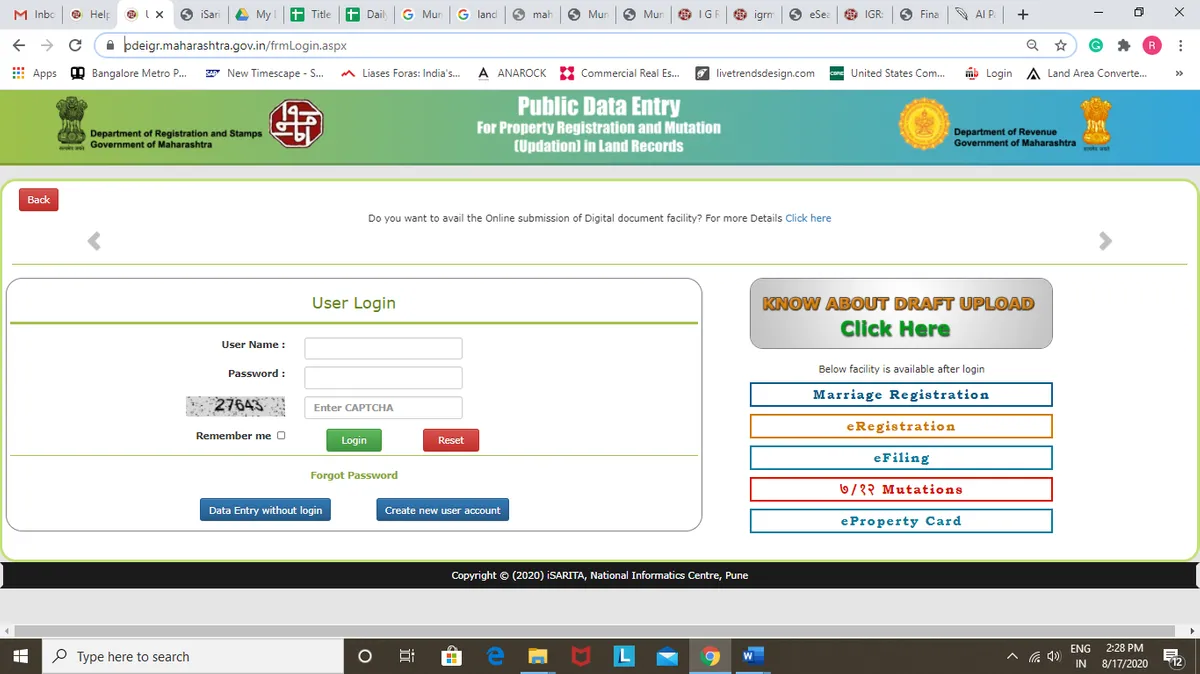Show hidden system tray icons
The width and height of the screenshot is (1200, 674).
tap(1012, 656)
